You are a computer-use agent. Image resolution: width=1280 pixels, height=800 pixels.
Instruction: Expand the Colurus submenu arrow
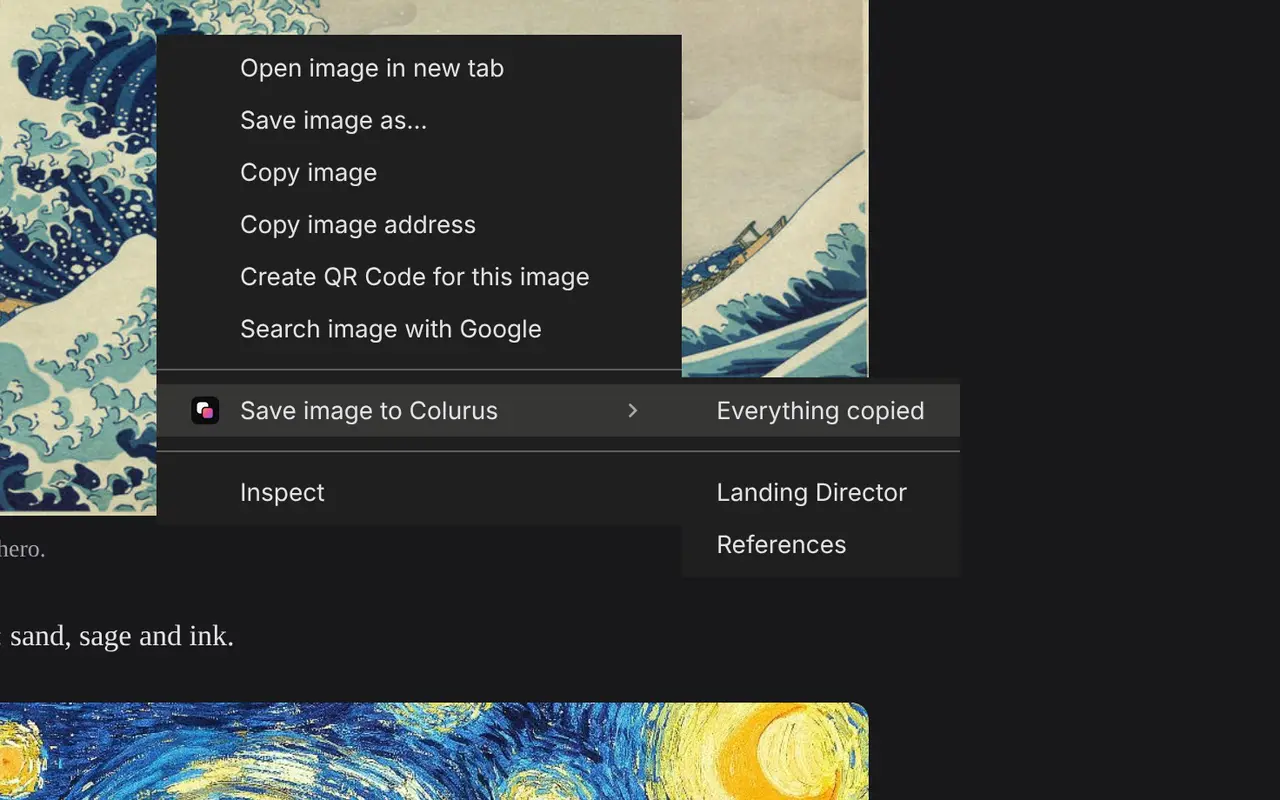pyautogui.click(x=632, y=410)
